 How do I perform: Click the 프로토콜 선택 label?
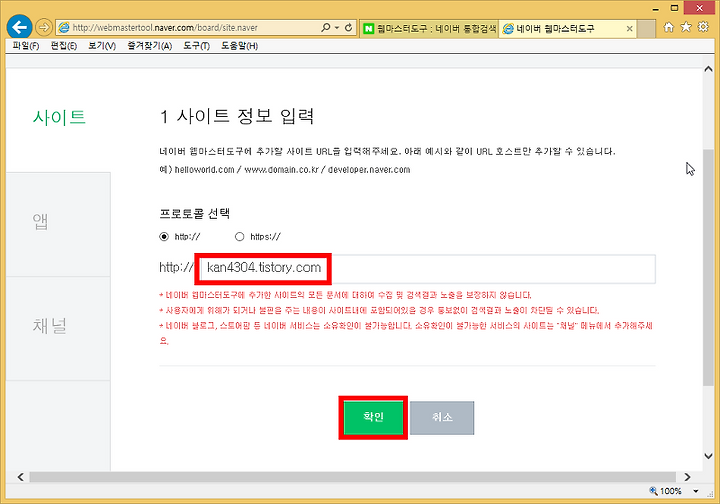pos(195,213)
